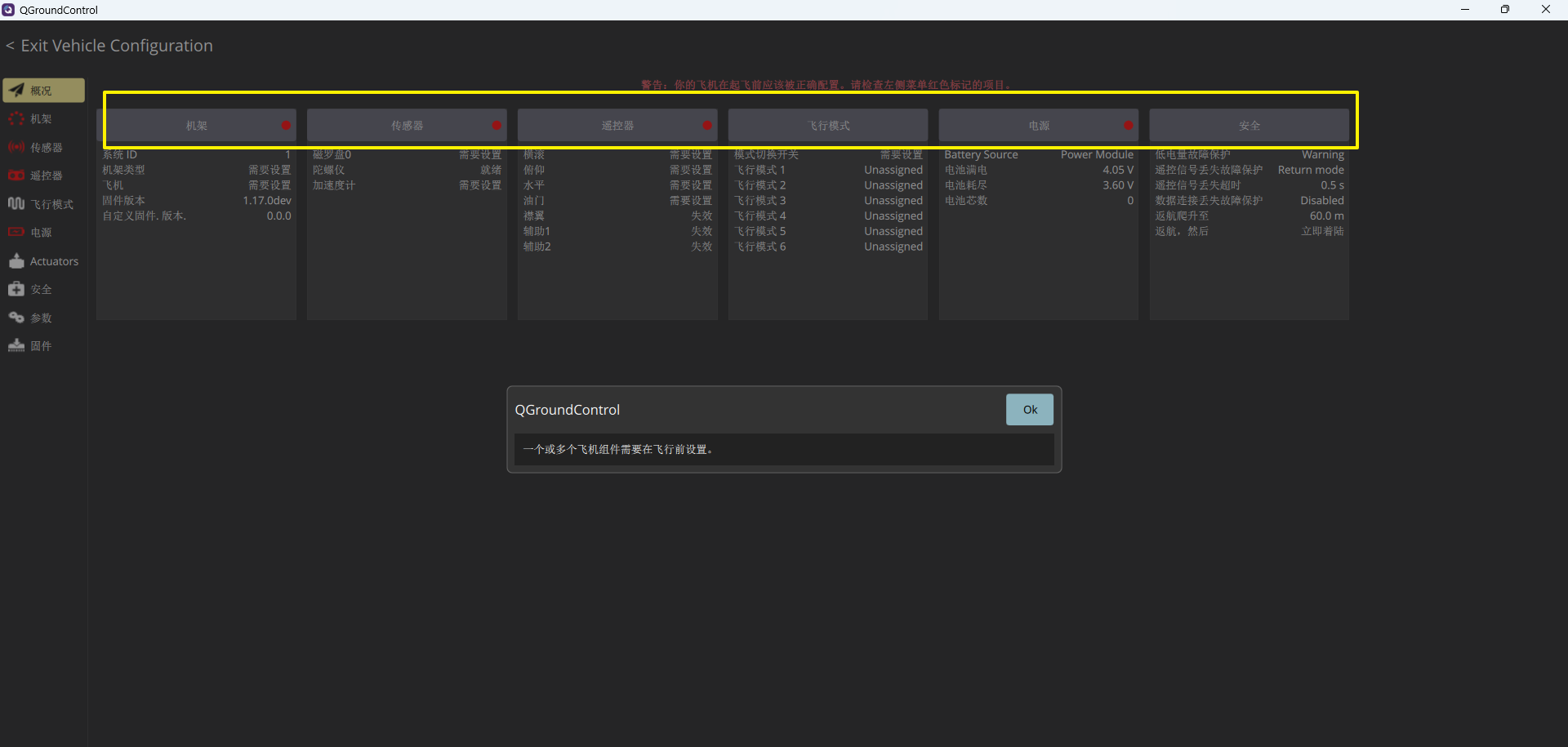Screen dimensions: 1568x747
Task: Click the 机架 summary header button
Action: pos(196,126)
